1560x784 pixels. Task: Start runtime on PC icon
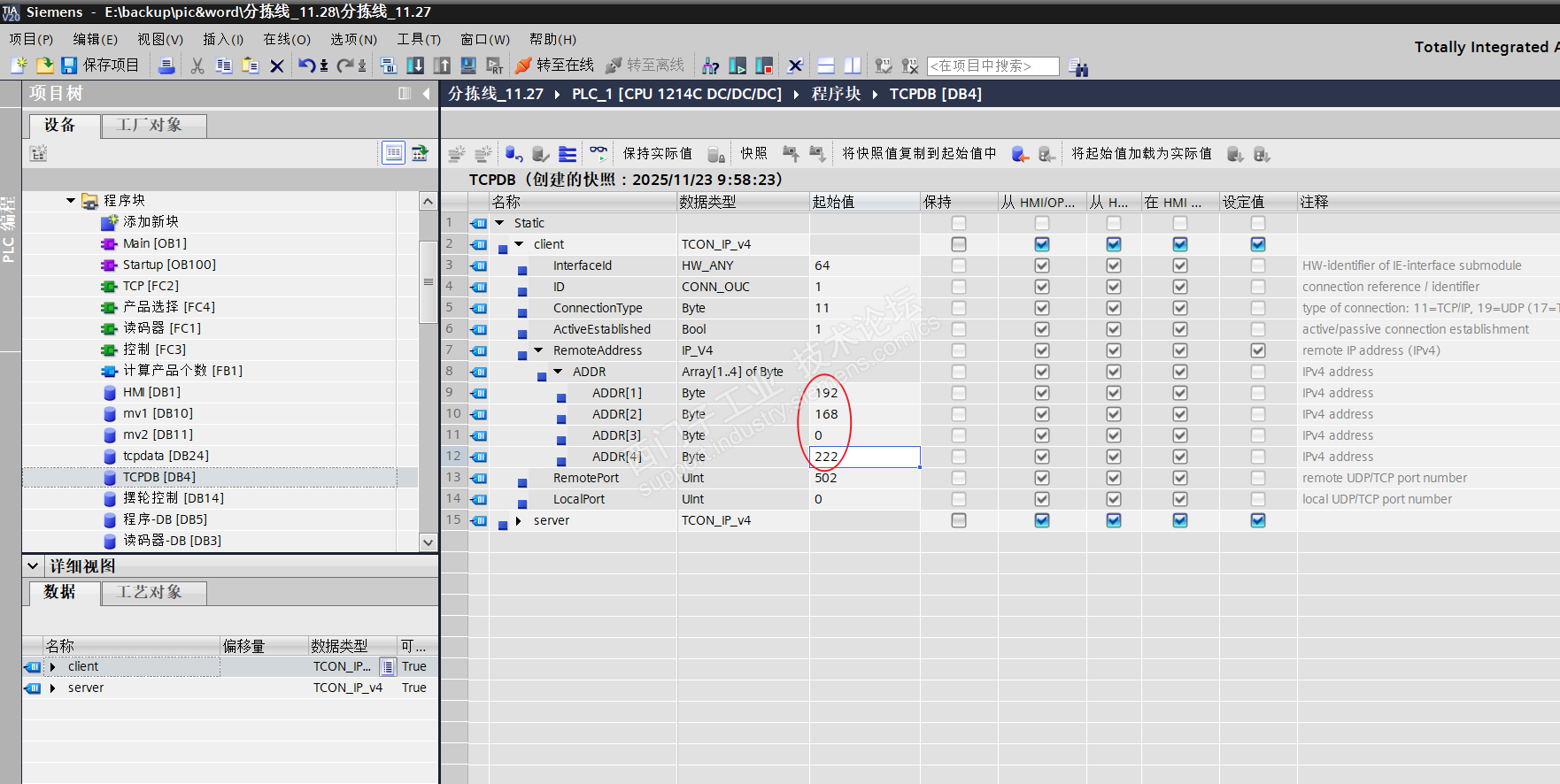point(495,65)
